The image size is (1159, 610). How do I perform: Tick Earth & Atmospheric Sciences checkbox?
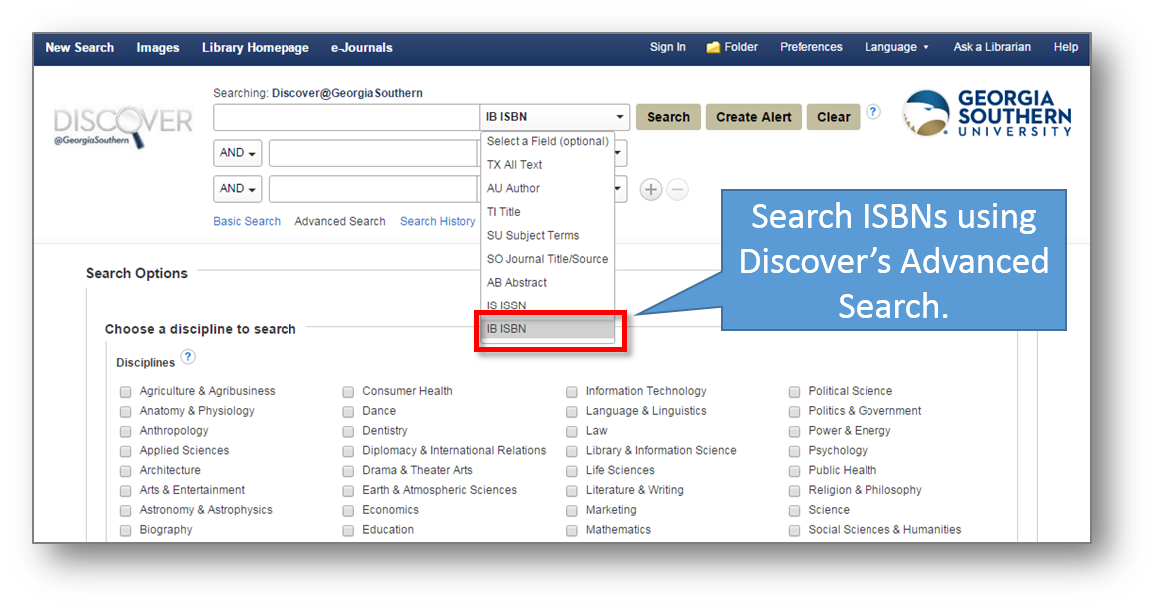(x=348, y=491)
